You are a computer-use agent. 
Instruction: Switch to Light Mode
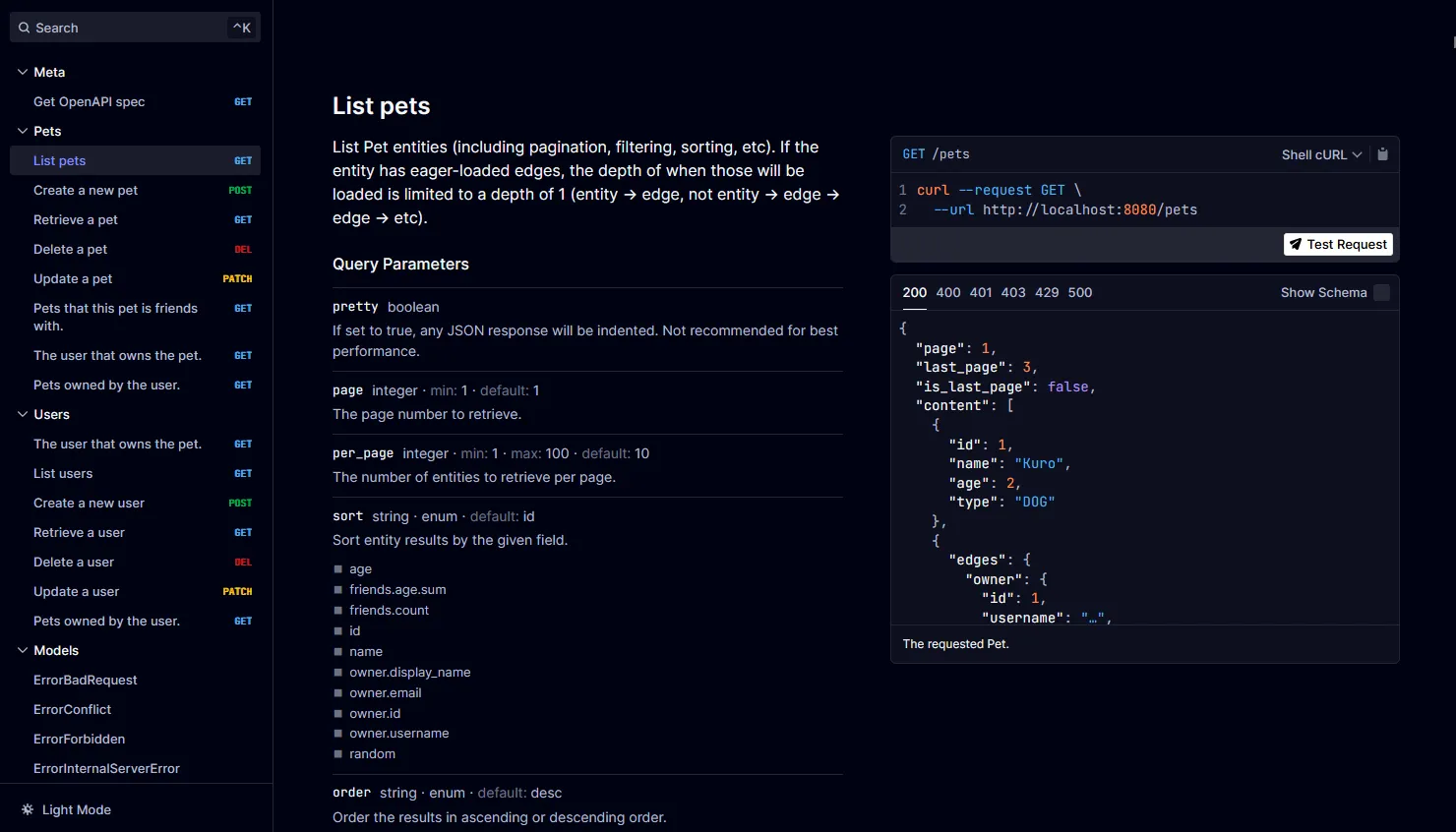tap(76, 809)
